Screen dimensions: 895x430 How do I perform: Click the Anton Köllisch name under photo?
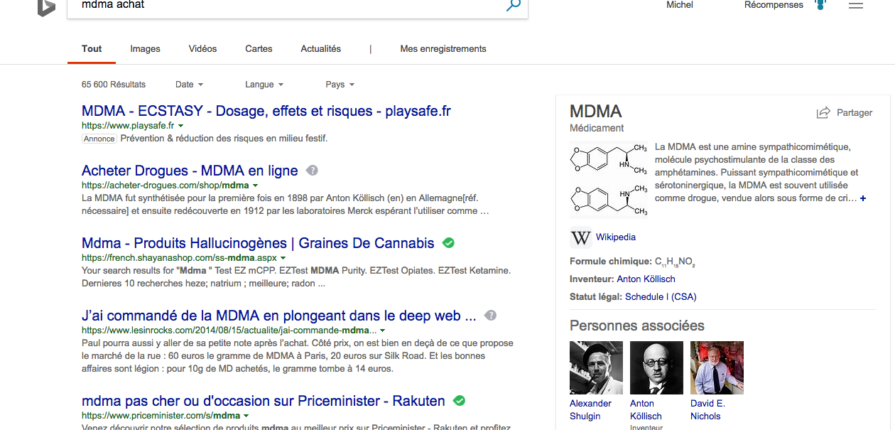[646, 409]
